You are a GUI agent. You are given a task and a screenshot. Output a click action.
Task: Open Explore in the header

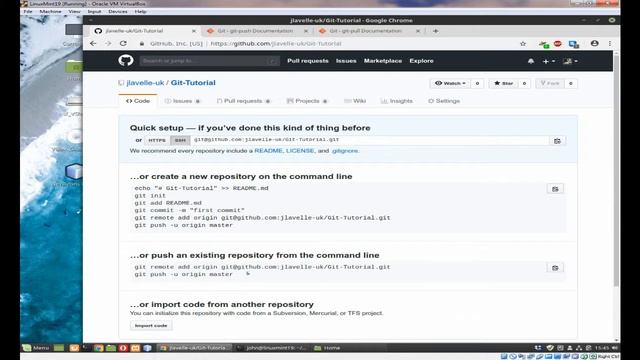(x=422, y=61)
